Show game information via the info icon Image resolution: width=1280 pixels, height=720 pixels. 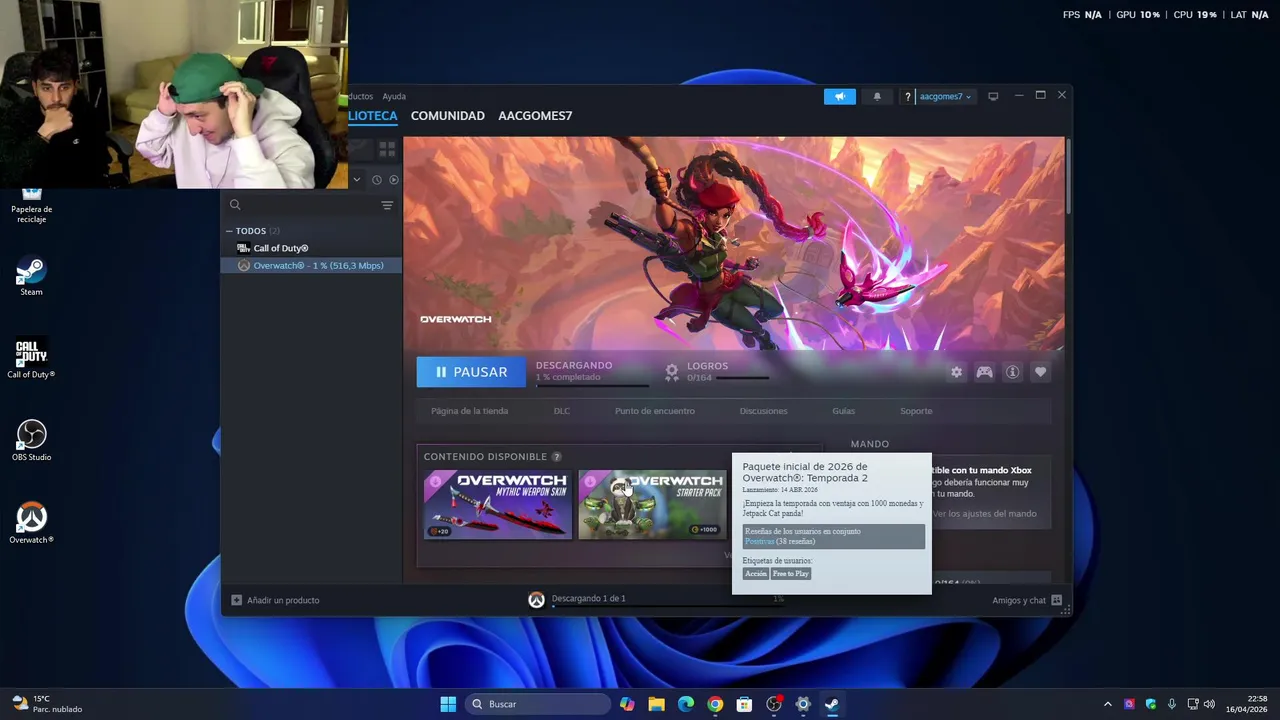point(1013,372)
